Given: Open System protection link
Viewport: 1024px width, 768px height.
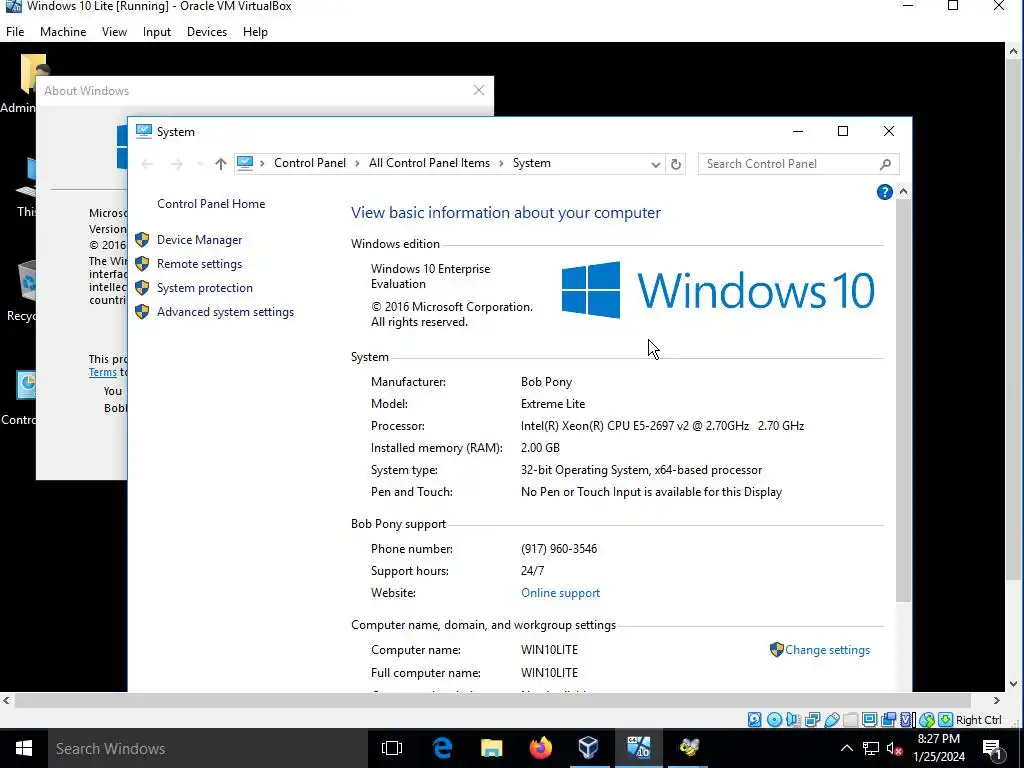Looking at the screenshot, I should [x=204, y=288].
